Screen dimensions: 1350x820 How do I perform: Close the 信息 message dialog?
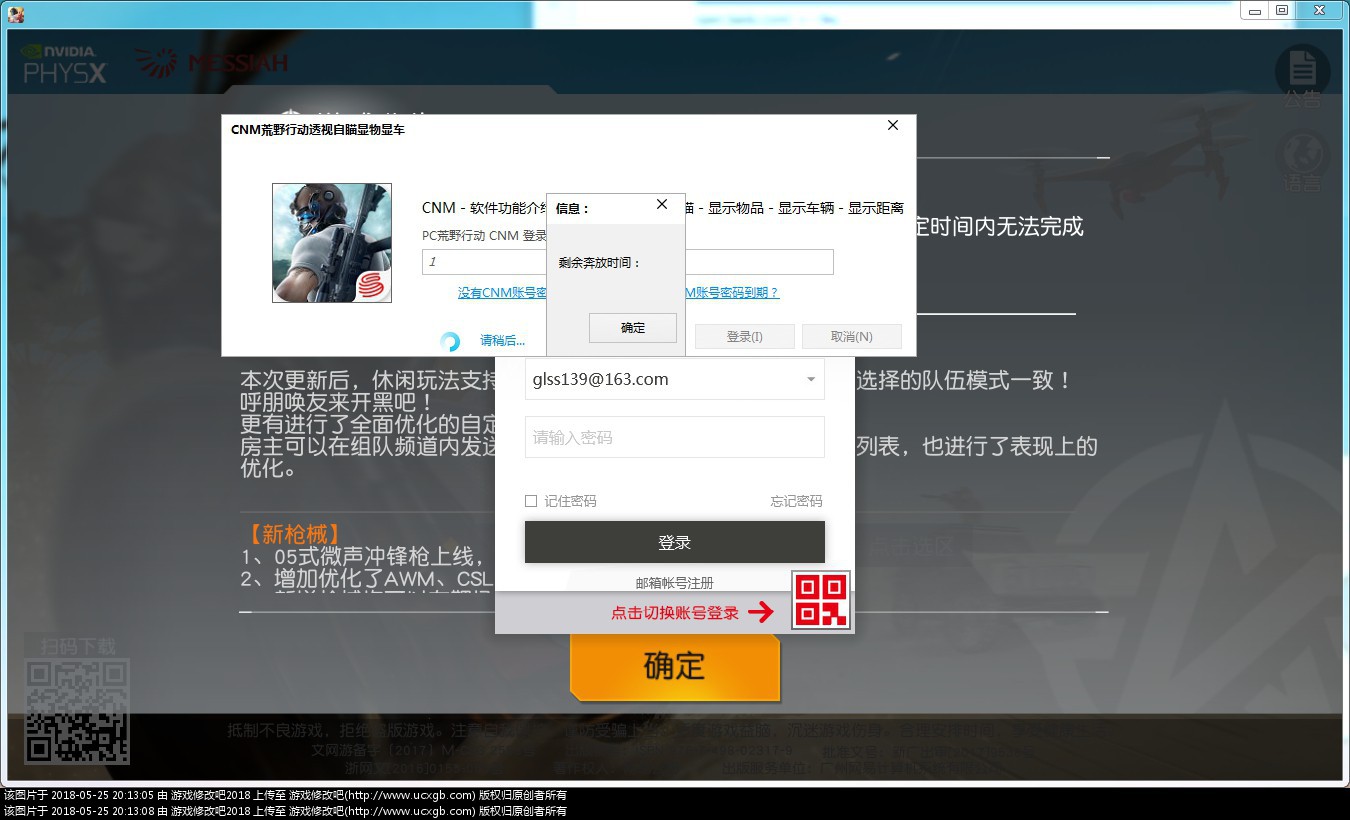662,204
